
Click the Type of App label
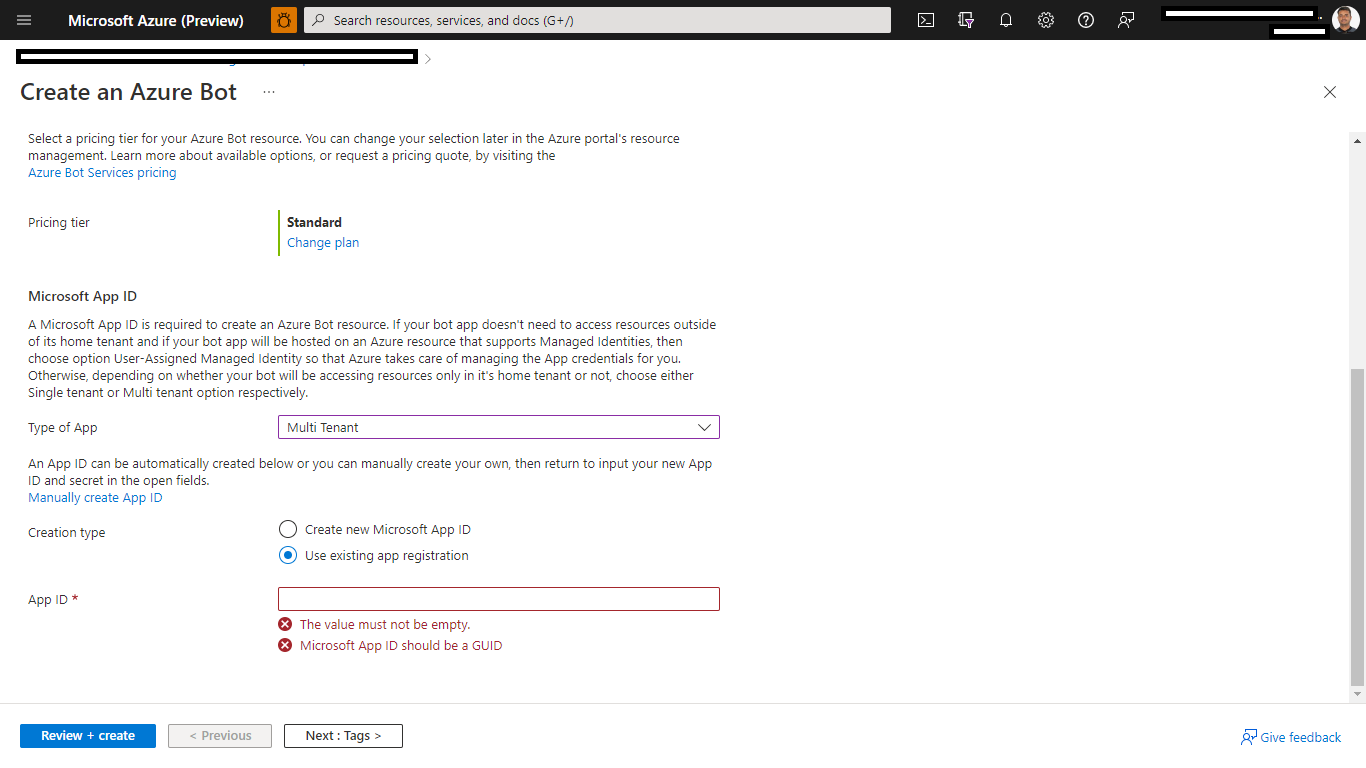tap(63, 428)
